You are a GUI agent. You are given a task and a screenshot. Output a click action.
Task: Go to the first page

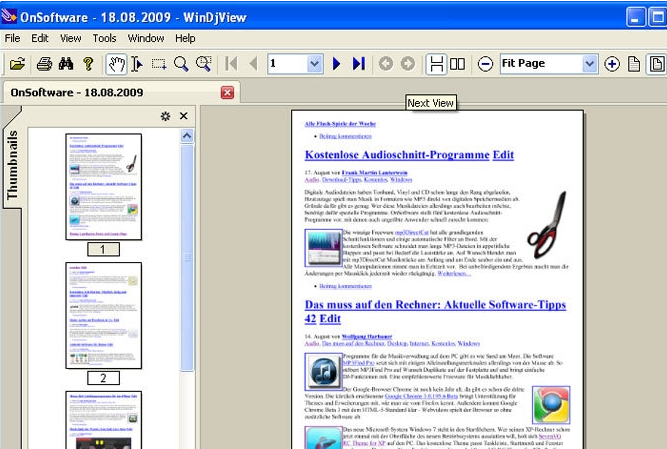[231, 64]
